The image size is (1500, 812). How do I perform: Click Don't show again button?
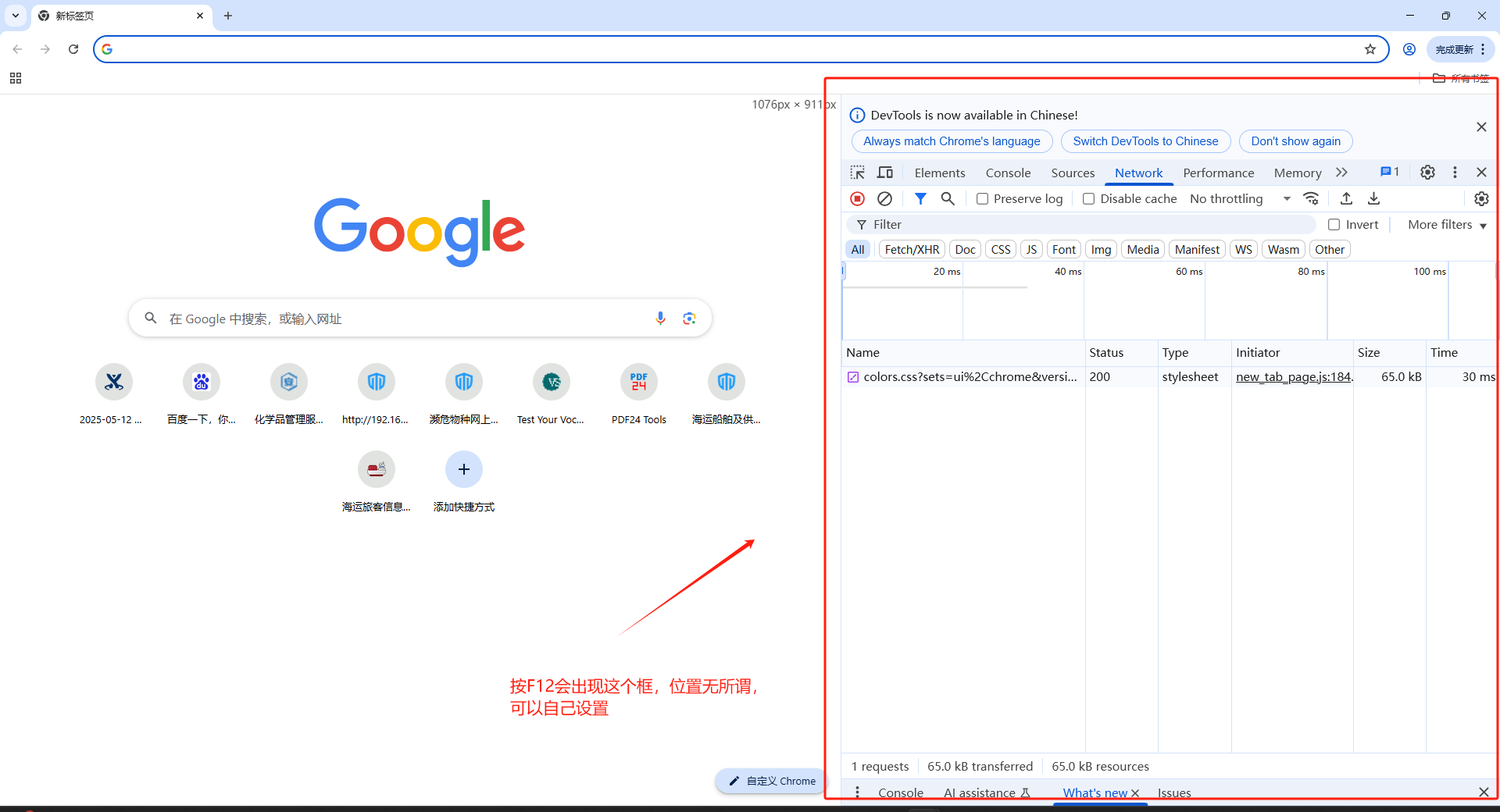coord(1295,141)
